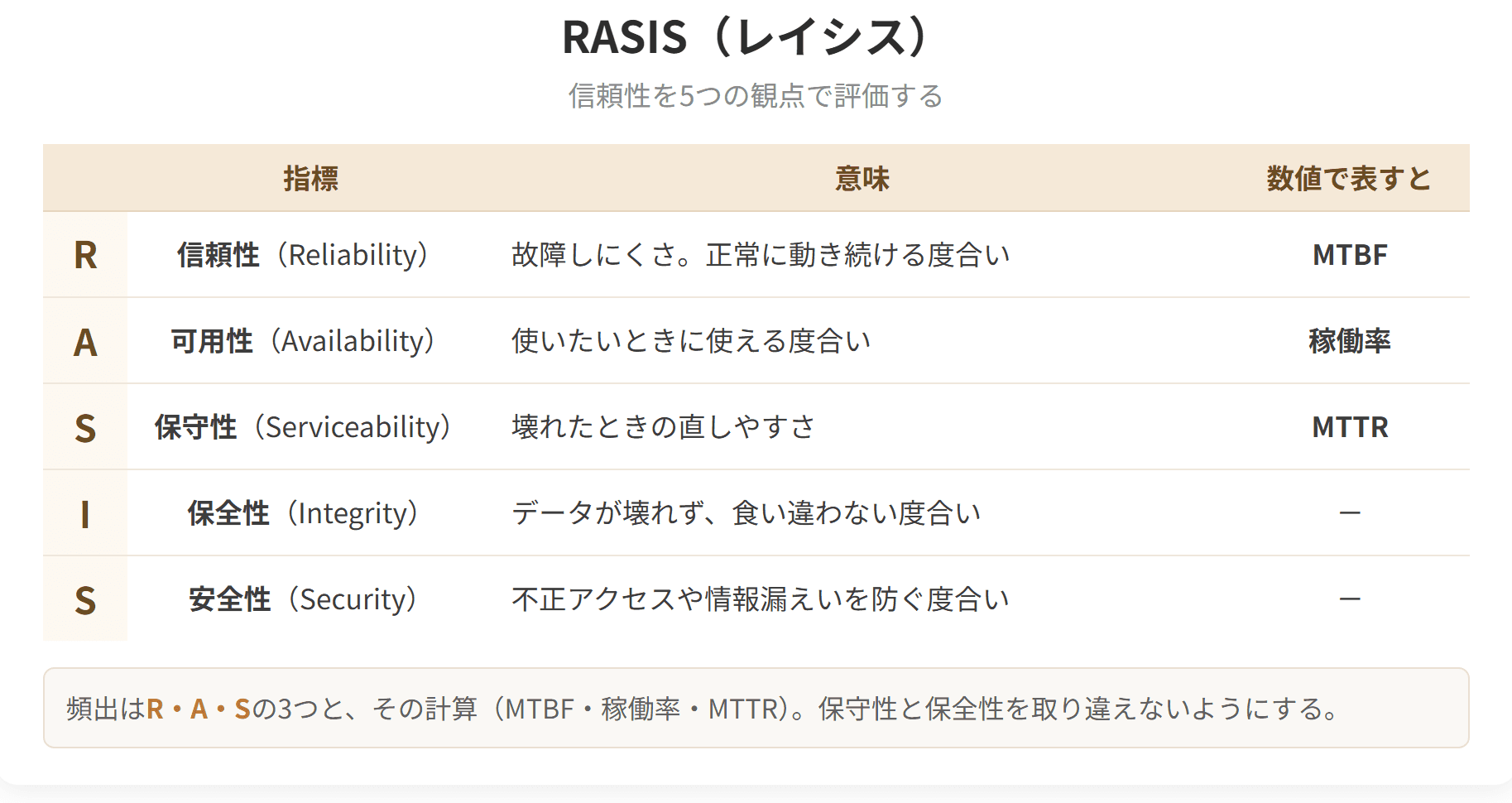Click the "指標" column header
Viewport: 1512px width, 803px height.
311,178
